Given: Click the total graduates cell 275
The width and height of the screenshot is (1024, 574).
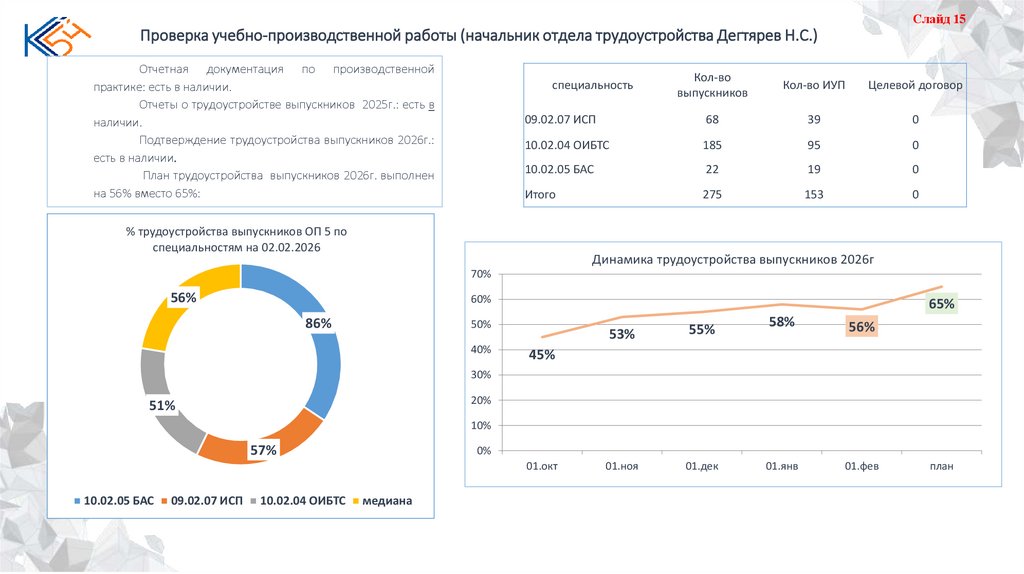Looking at the screenshot, I should point(712,195).
